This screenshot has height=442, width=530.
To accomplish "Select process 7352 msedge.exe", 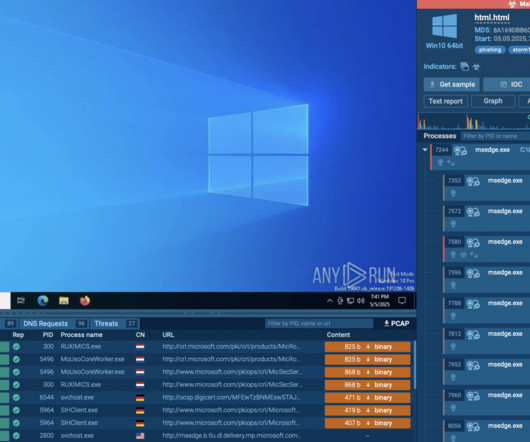I will click(487, 187).
